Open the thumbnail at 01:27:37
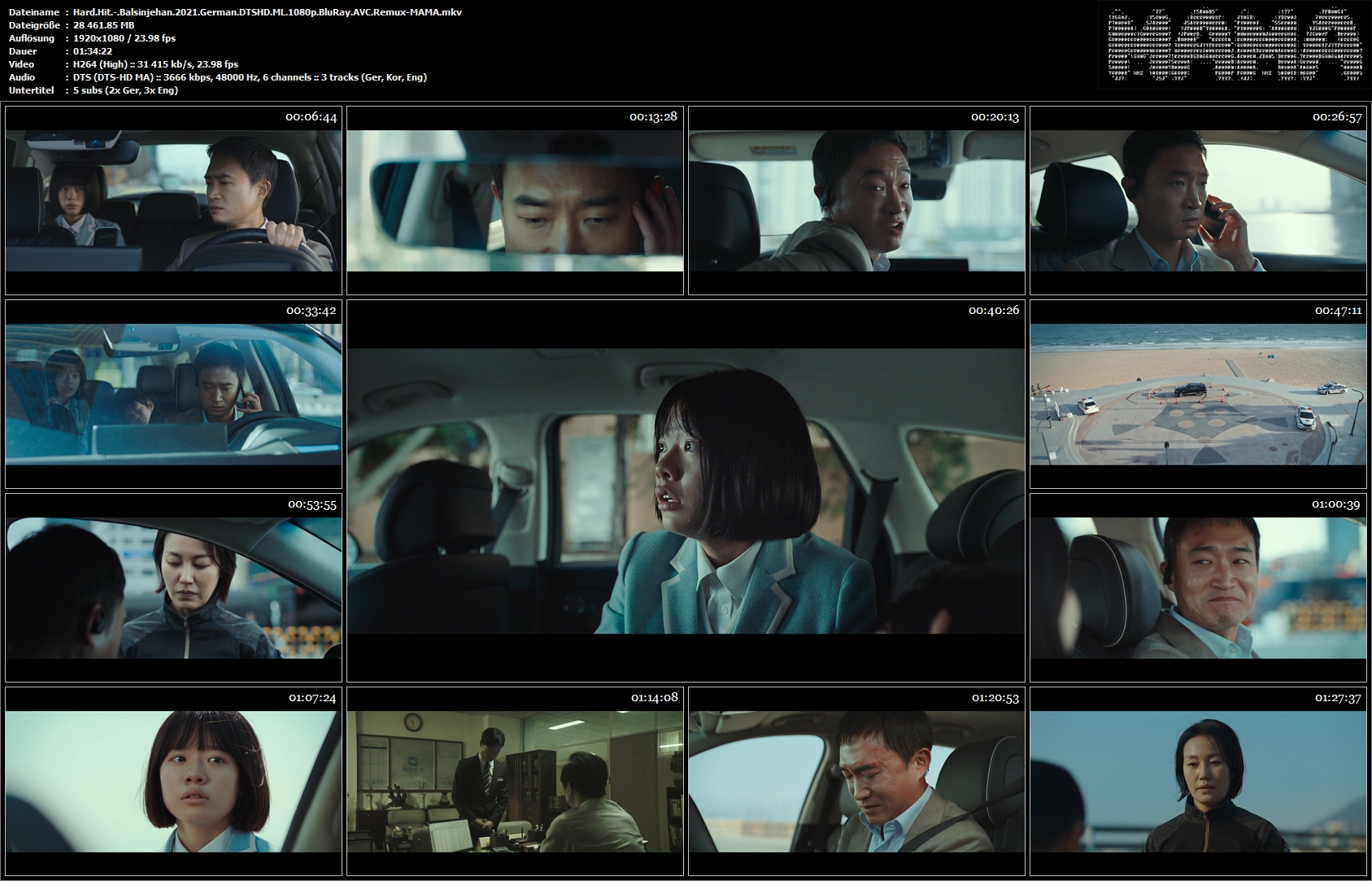Screen dimensions: 1372x881 pyautogui.click(x=1198, y=781)
